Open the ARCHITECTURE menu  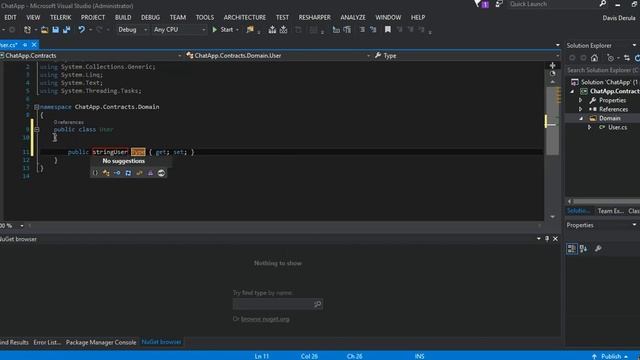(245, 18)
